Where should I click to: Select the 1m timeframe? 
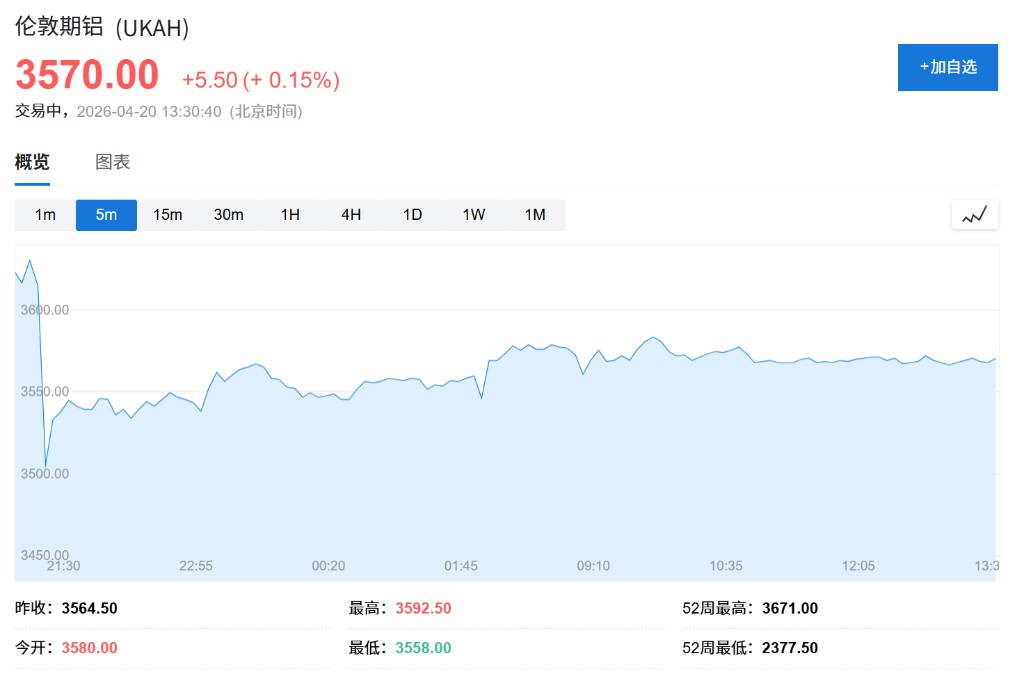click(x=45, y=215)
